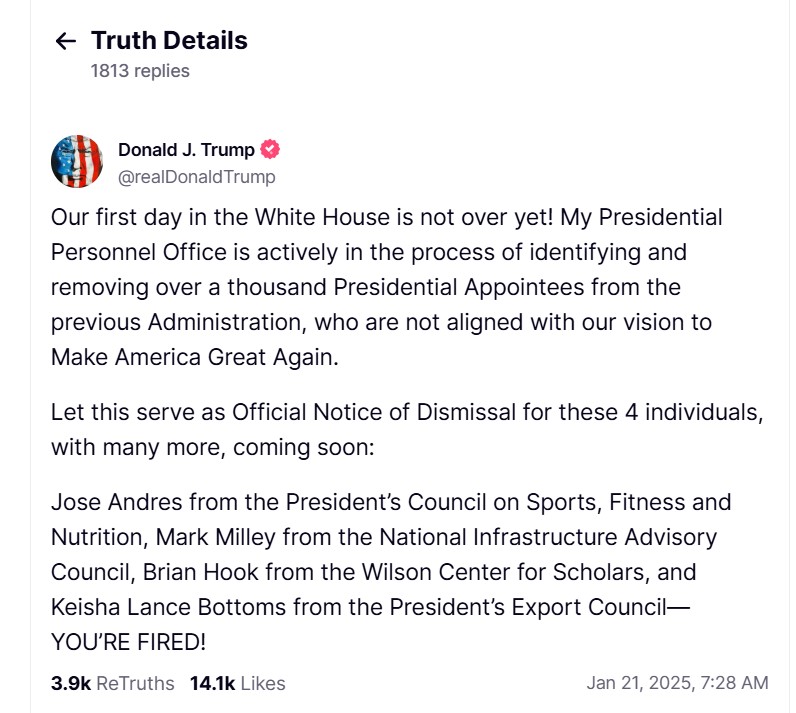This screenshot has height=713, width=796.
Task: Click the @realDonaldTrump handle
Action: [x=196, y=177]
